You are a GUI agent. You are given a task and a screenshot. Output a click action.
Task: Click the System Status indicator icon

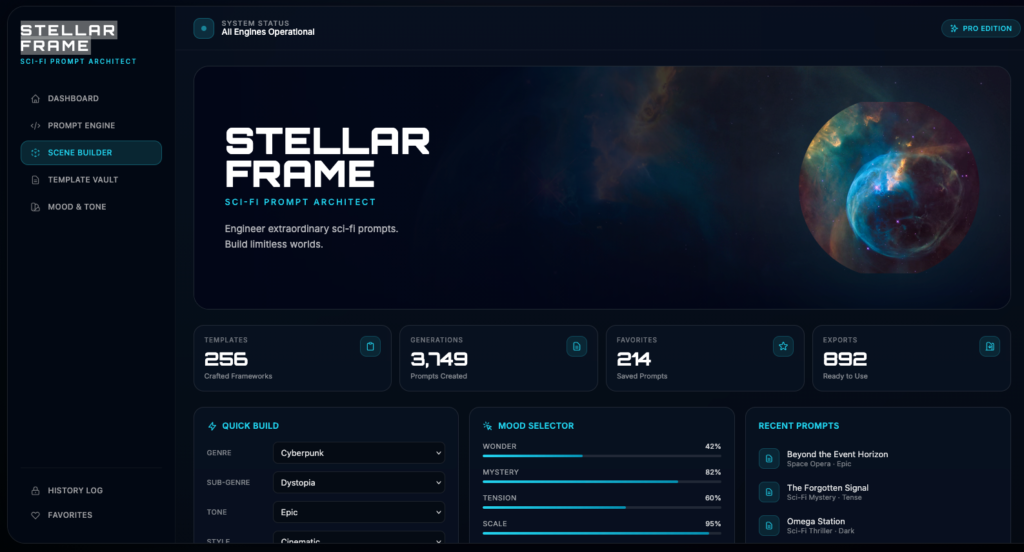204,28
